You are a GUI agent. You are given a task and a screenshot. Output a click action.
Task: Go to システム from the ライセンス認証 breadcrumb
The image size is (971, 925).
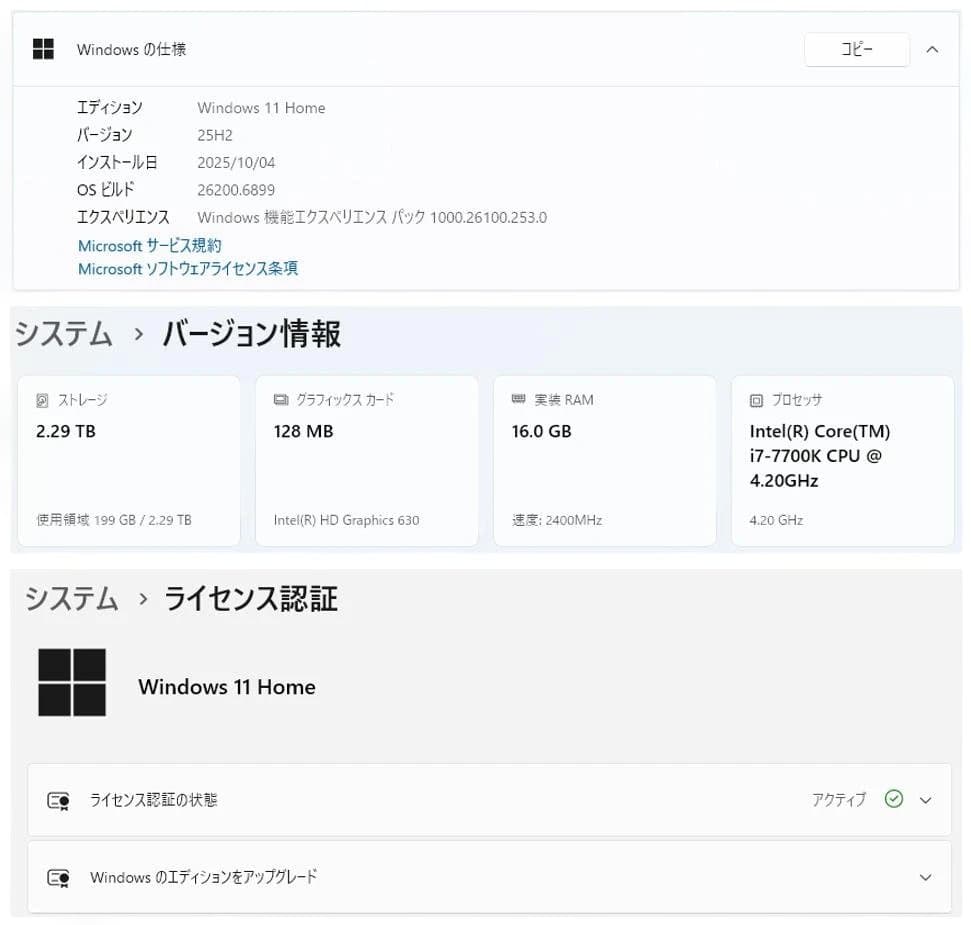(72, 599)
